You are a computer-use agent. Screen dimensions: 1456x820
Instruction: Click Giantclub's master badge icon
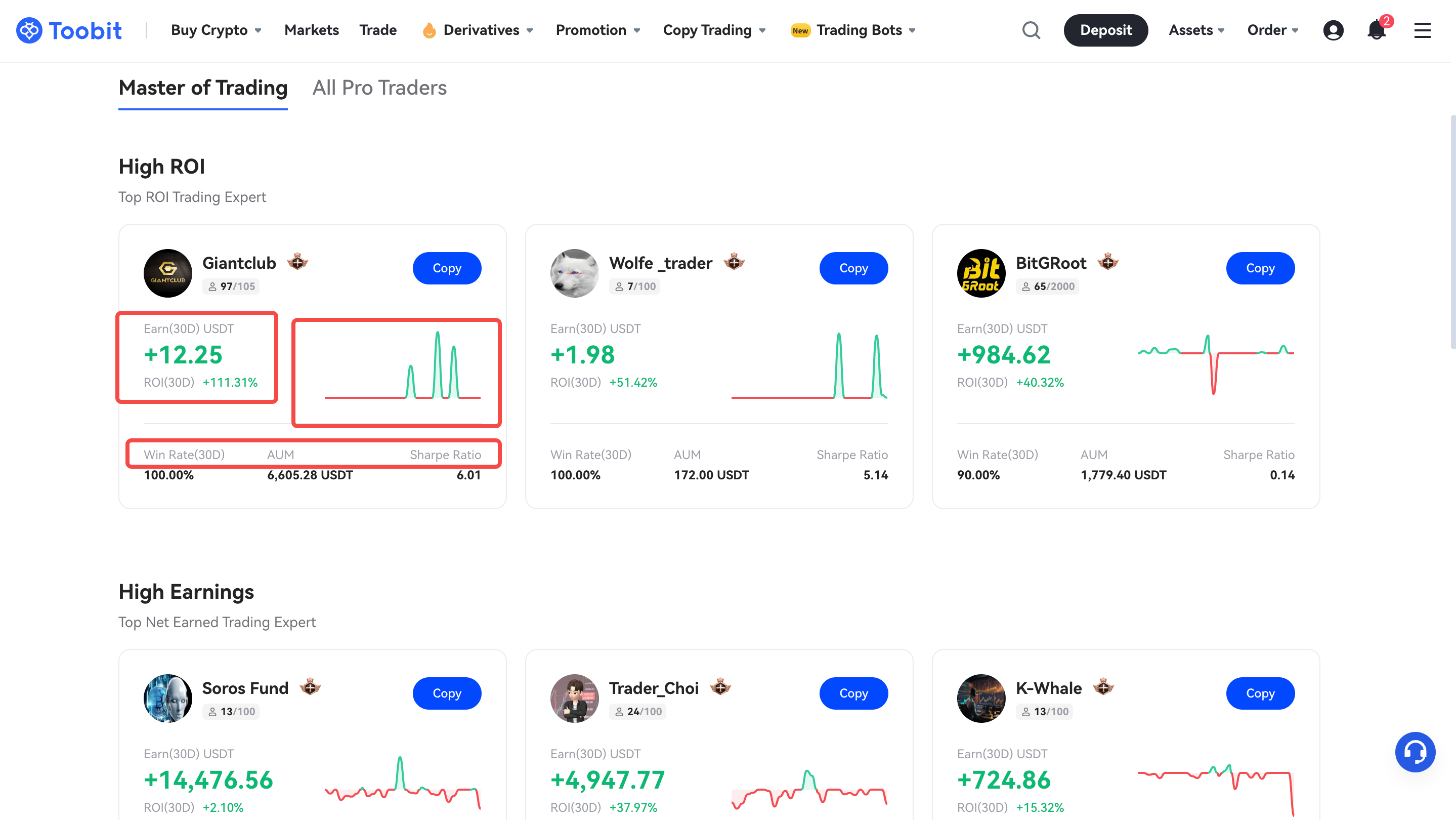tap(297, 262)
